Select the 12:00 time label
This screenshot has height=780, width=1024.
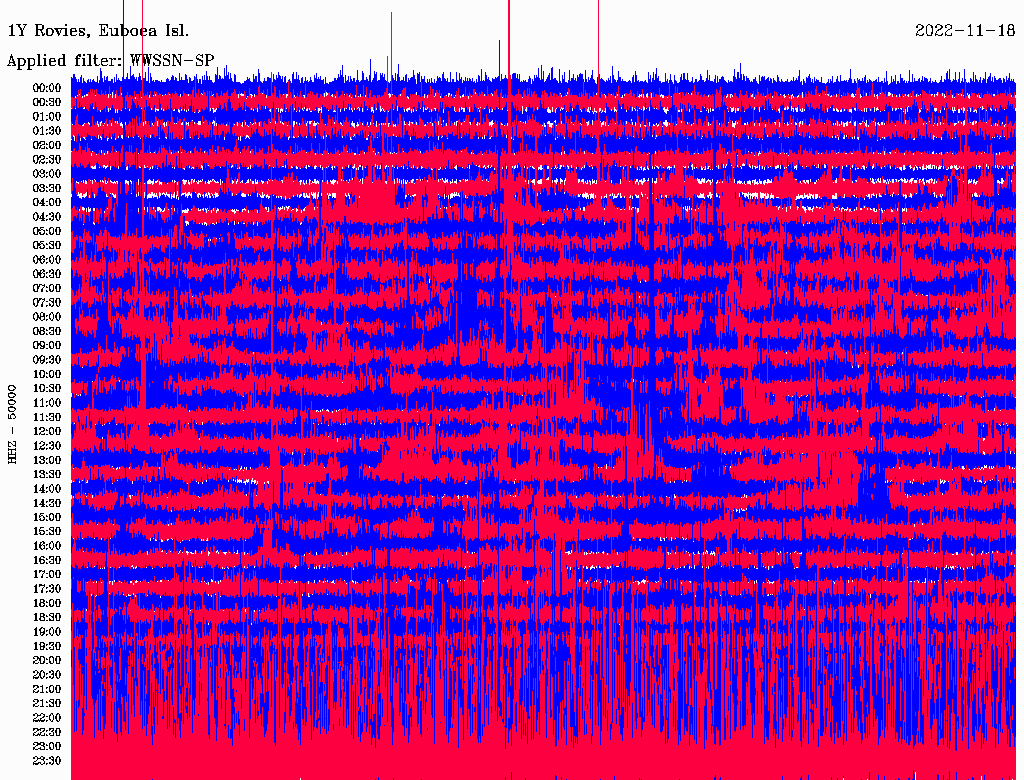point(47,432)
